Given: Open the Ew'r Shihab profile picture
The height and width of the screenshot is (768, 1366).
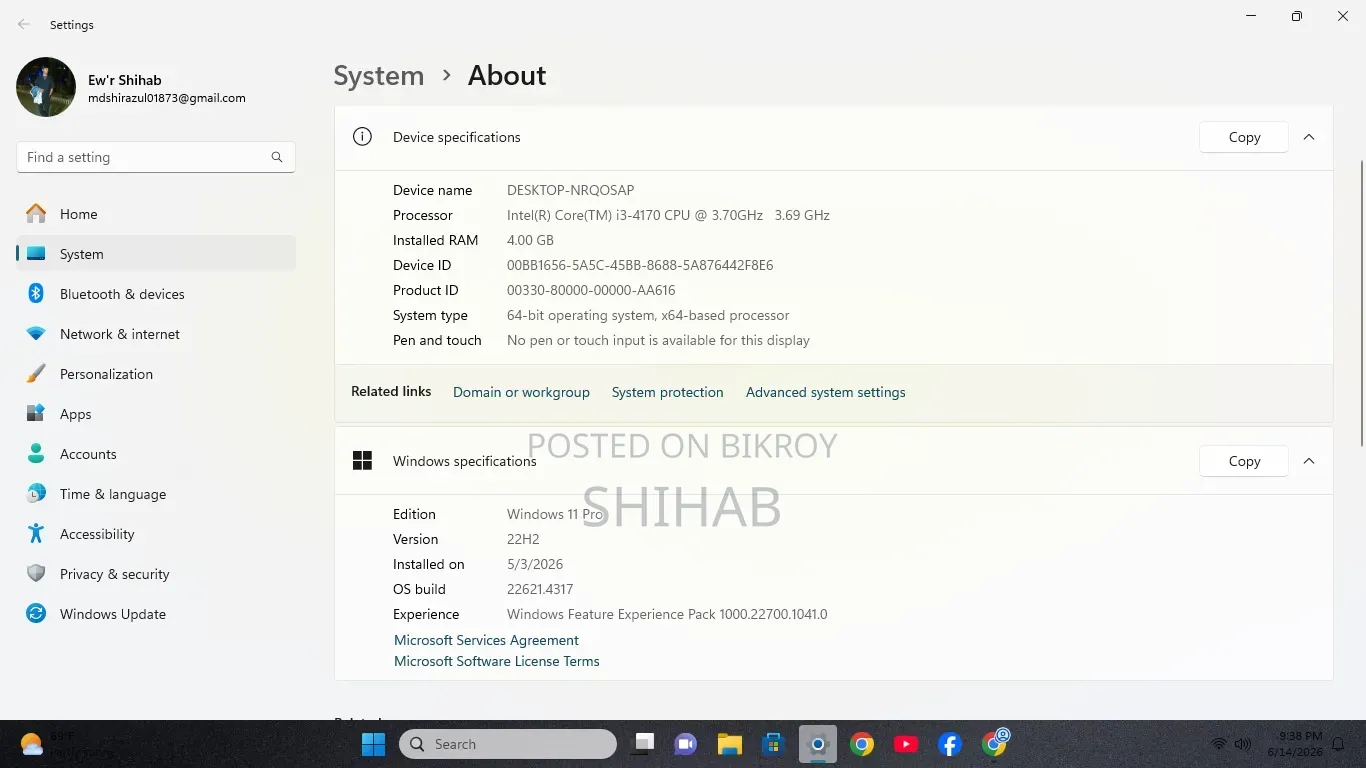Looking at the screenshot, I should pyautogui.click(x=46, y=87).
